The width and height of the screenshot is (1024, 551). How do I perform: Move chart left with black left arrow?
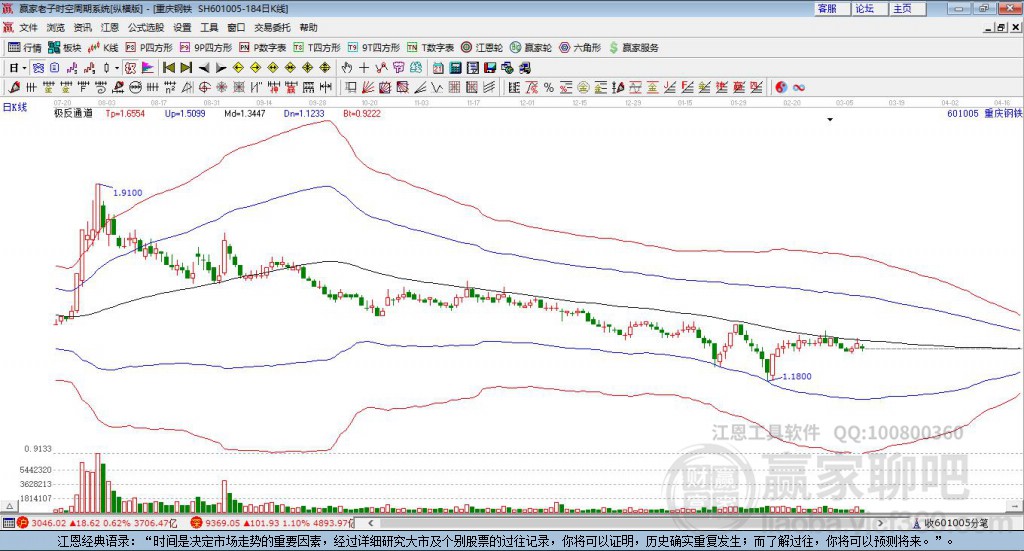(204, 68)
